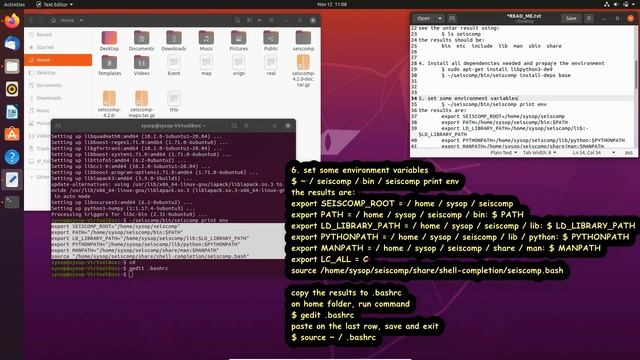Create new document icon in Text Editor
Image resolution: width=640 pixels, height=360 pixels.
[x=452, y=18]
